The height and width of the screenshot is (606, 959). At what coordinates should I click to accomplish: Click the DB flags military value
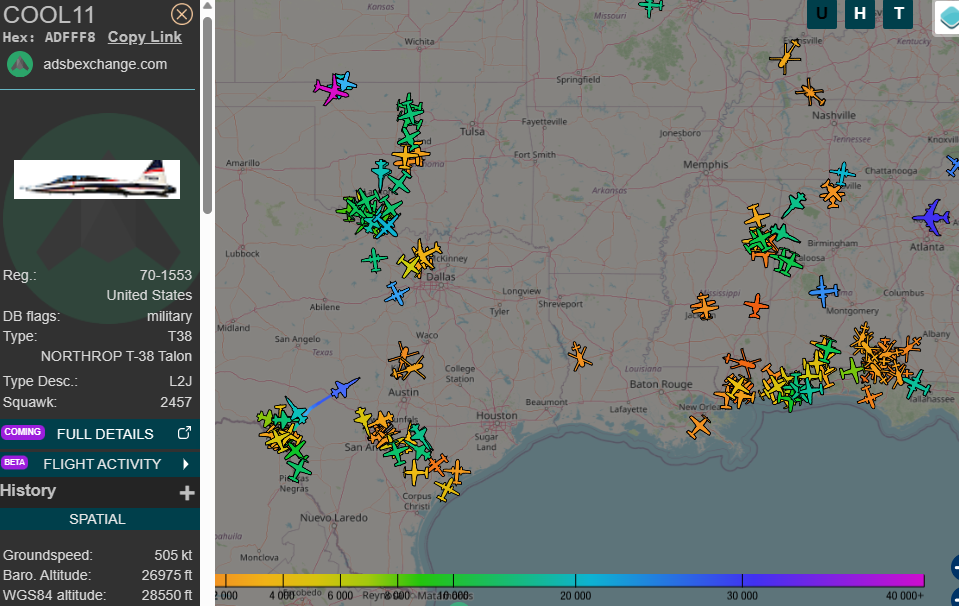point(169,316)
